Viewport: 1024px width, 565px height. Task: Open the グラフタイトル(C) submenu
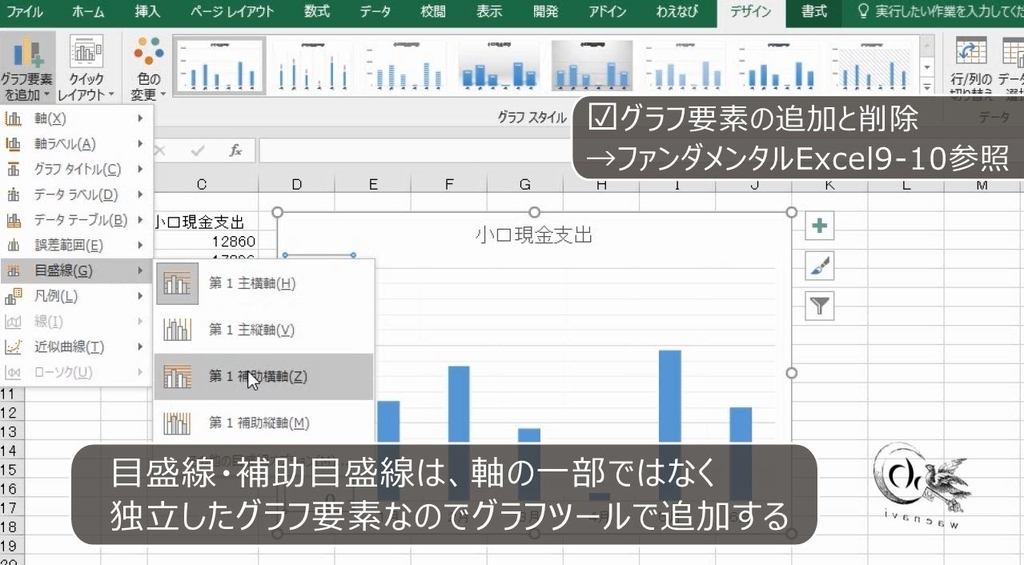pos(76,169)
